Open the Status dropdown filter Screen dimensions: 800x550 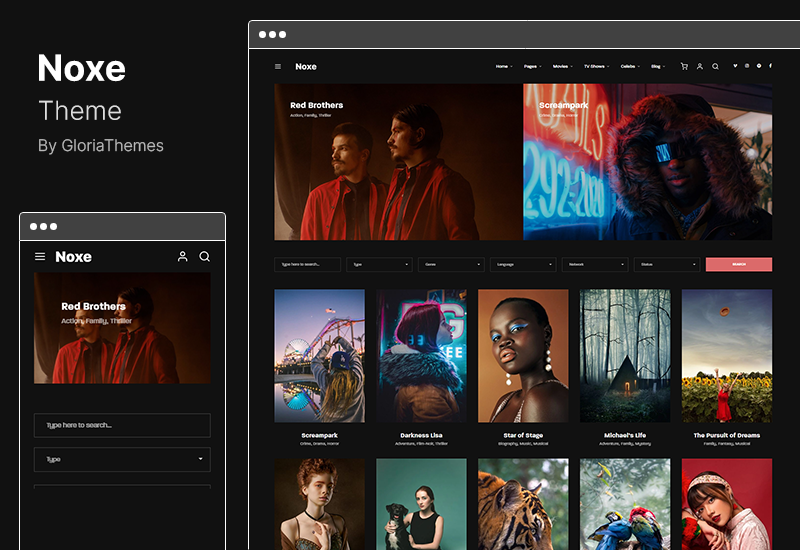click(667, 264)
